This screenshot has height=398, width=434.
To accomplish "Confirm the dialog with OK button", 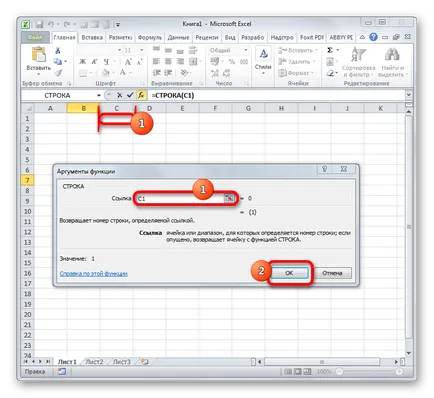I will point(289,273).
